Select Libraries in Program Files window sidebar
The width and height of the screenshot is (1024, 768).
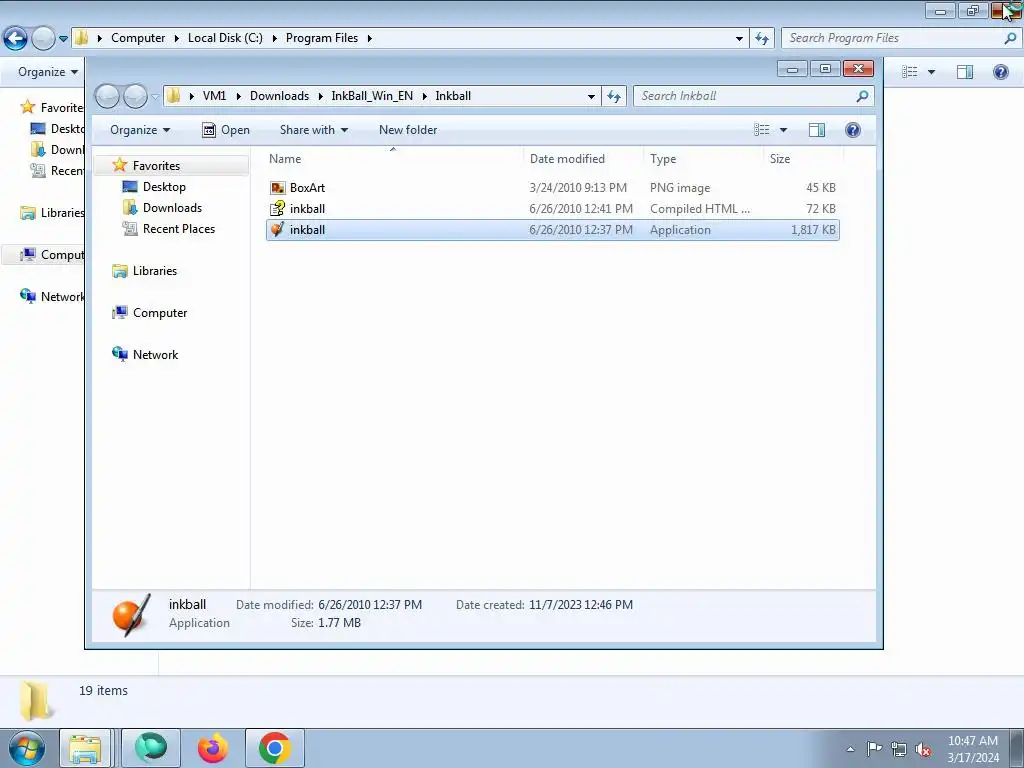point(53,213)
